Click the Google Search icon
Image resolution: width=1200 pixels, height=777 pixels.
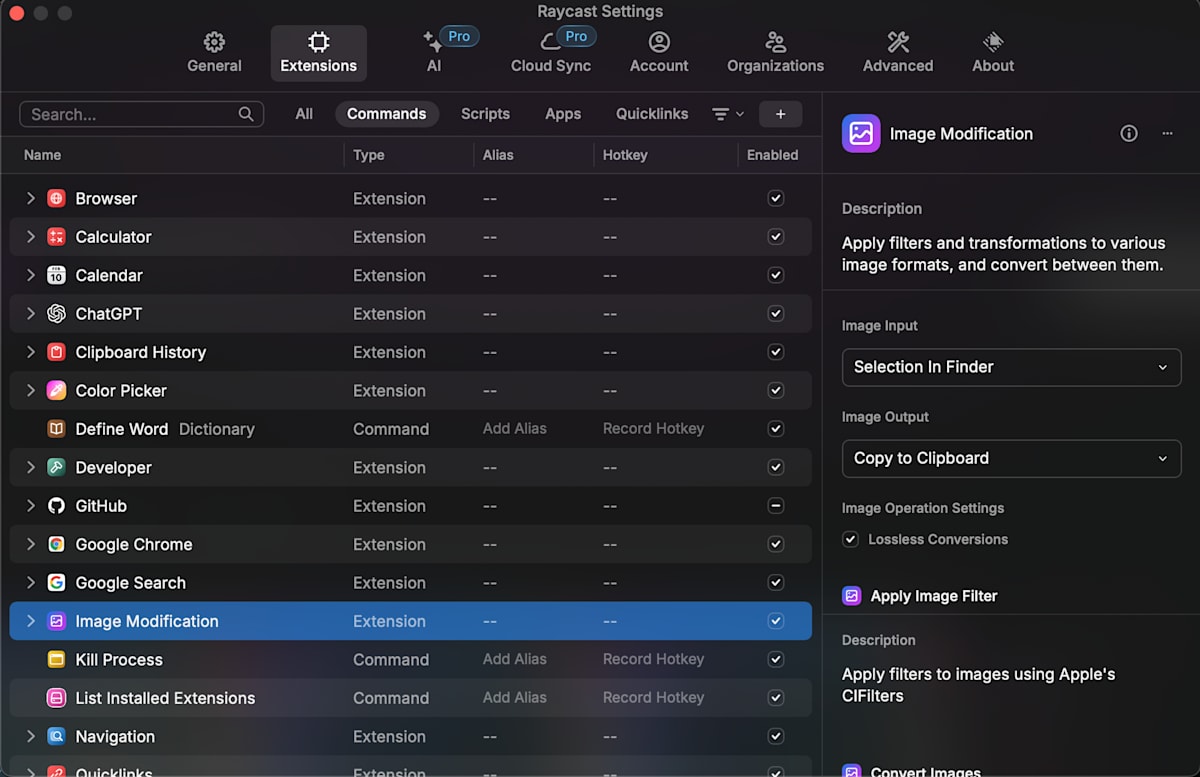(x=57, y=582)
